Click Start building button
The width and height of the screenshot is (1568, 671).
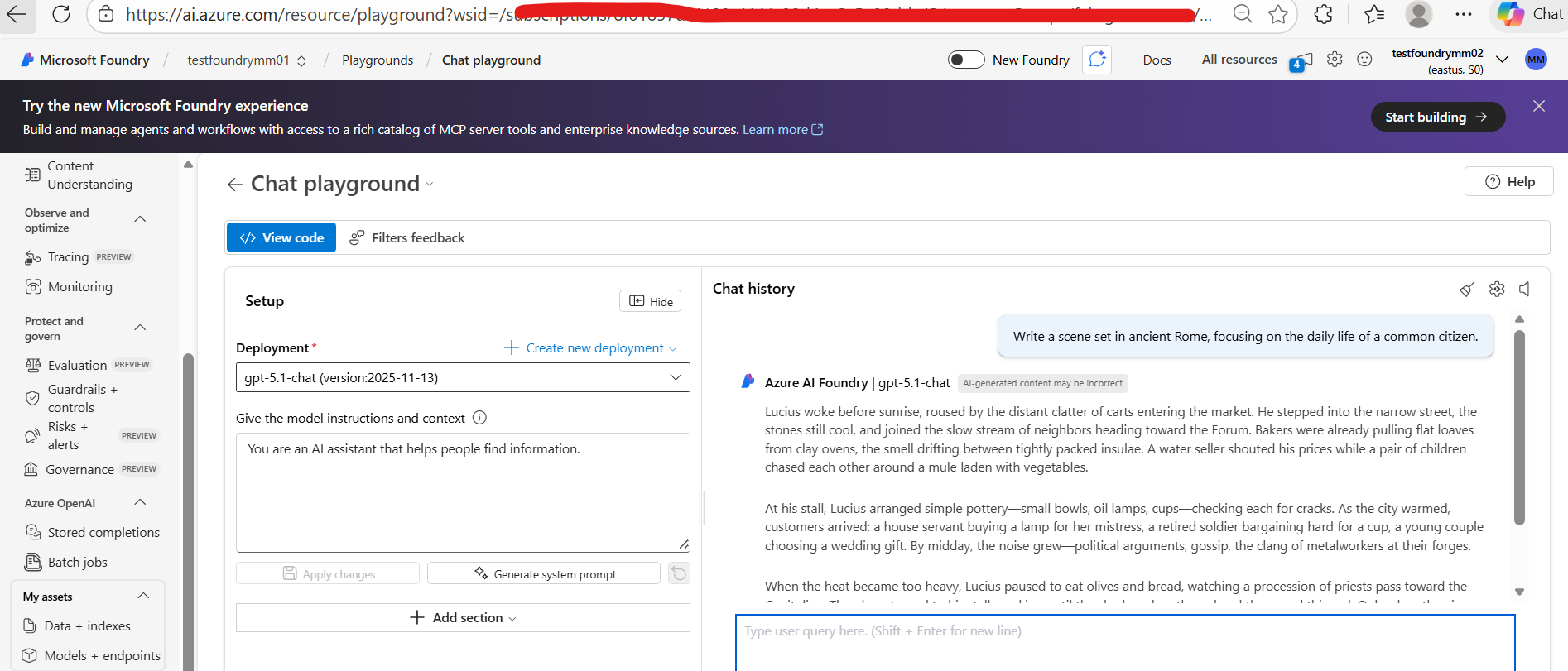tap(1438, 117)
